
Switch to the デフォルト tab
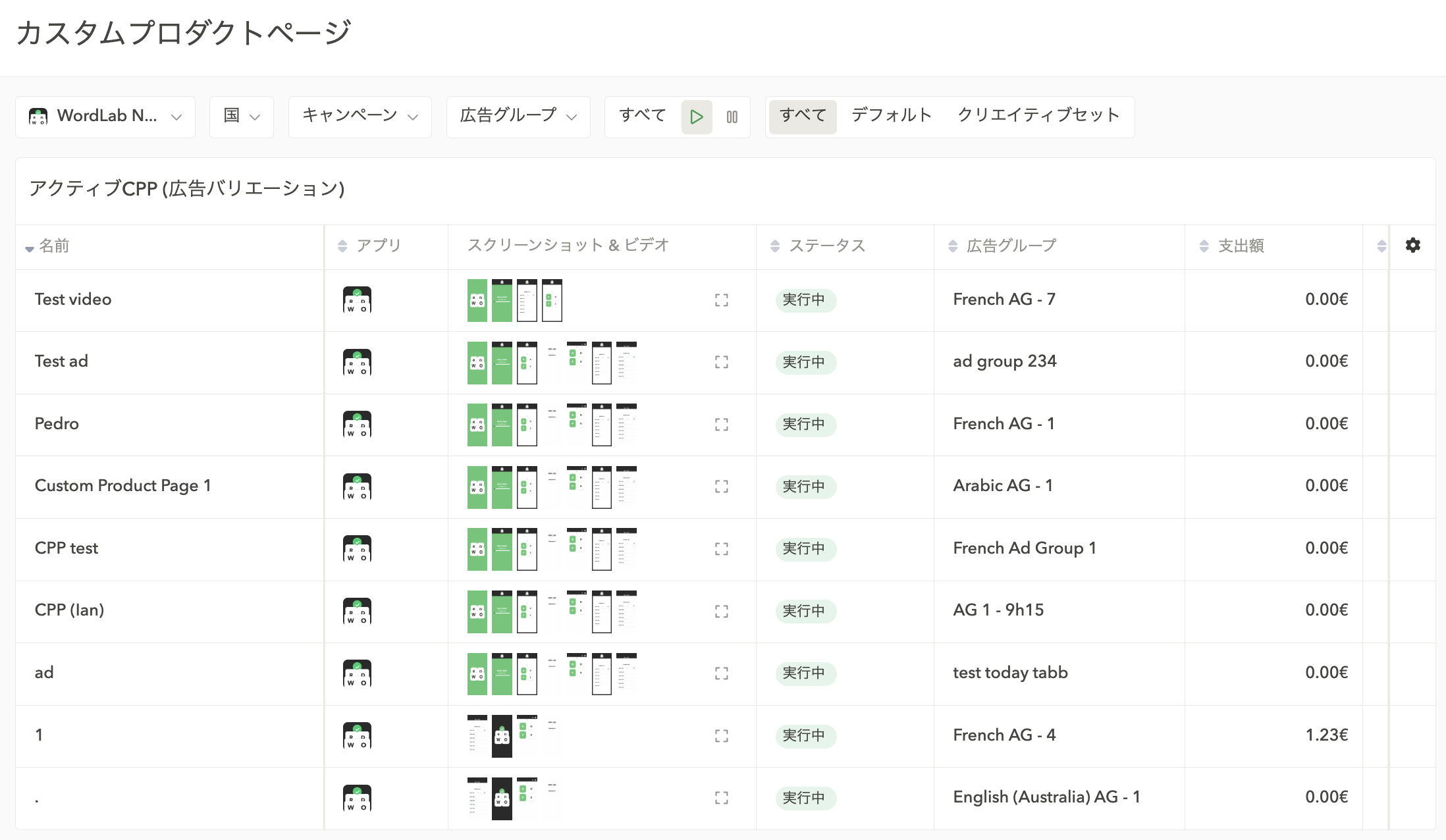click(x=892, y=116)
